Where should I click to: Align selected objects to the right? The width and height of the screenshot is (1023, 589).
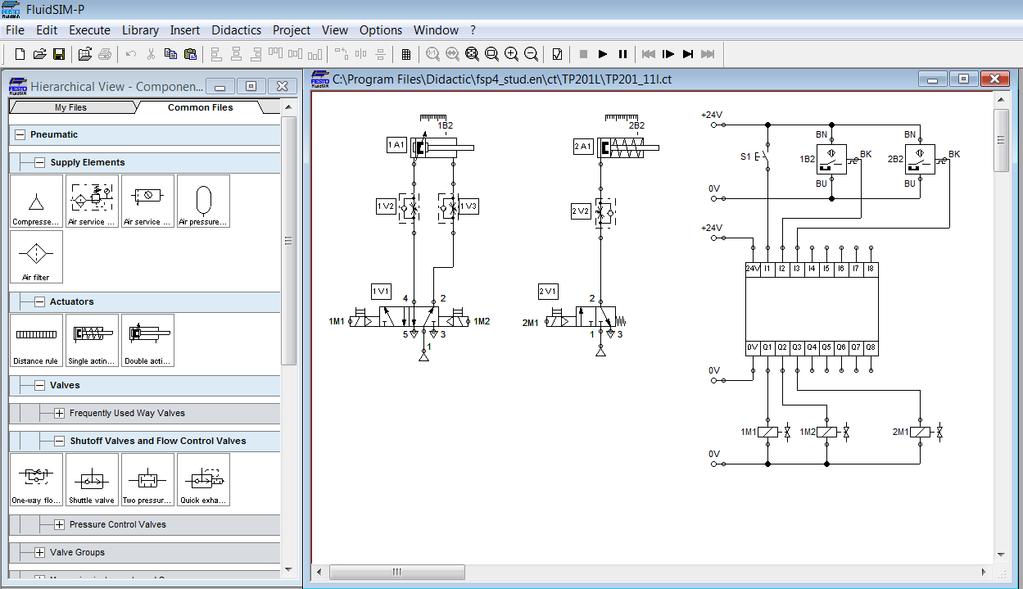(256, 54)
